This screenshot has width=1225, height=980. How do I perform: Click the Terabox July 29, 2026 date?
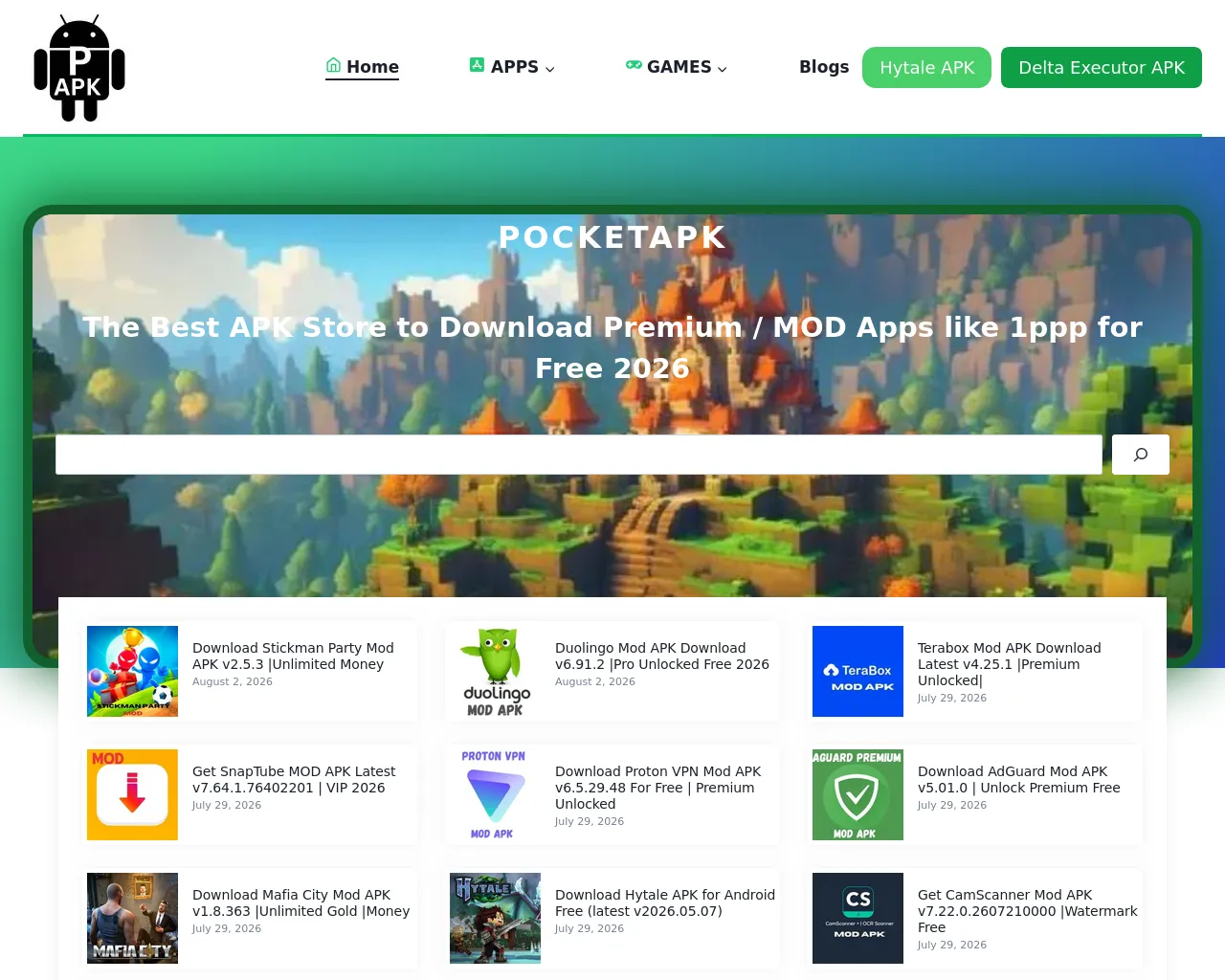(952, 699)
